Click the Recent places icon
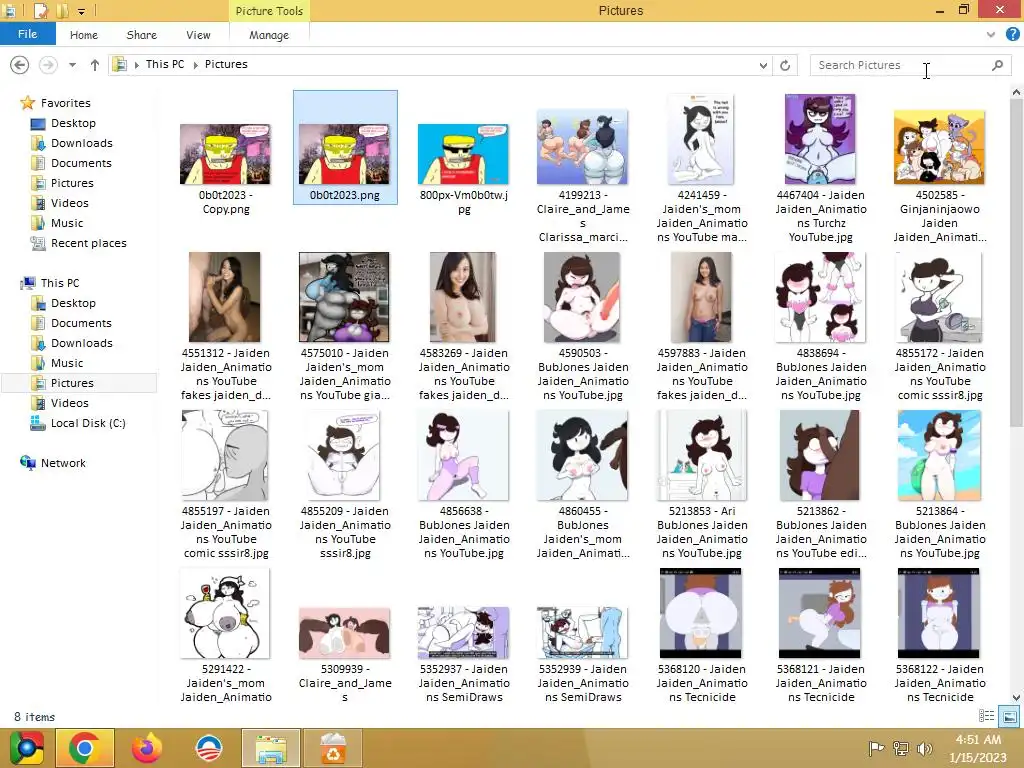 click(37, 243)
